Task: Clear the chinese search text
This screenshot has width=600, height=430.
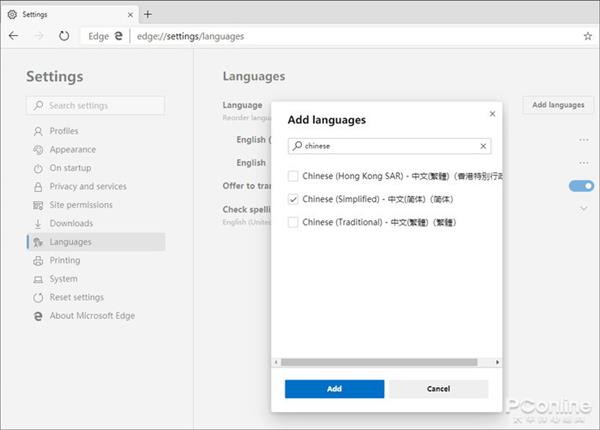Action: pyautogui.click(x=483, y=146)
